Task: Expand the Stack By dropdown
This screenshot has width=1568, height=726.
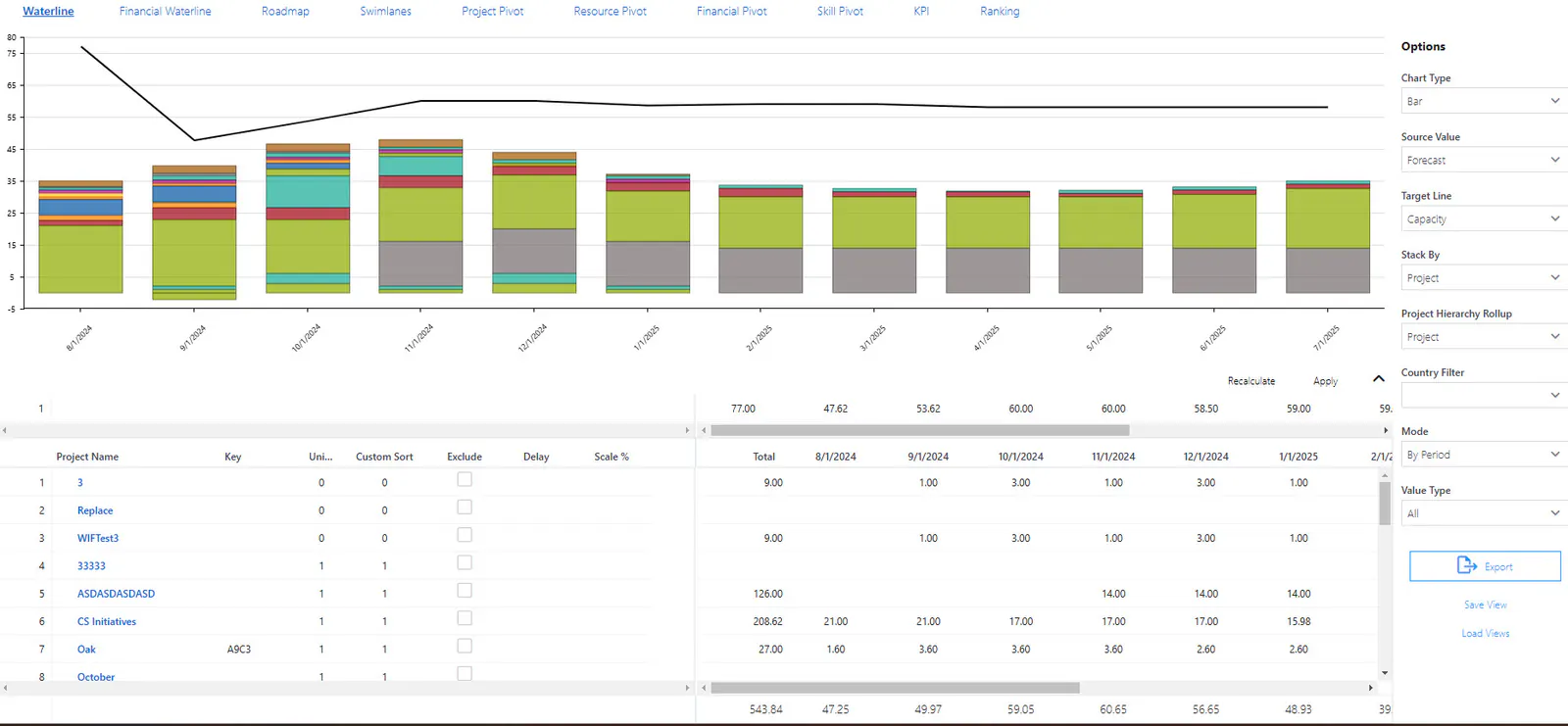Action: (1484, 277)
